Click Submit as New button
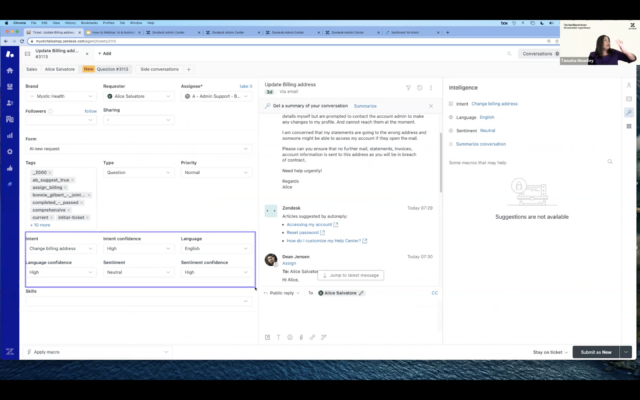The height and width of the screenshot is (400, 640). coord(596,352)
